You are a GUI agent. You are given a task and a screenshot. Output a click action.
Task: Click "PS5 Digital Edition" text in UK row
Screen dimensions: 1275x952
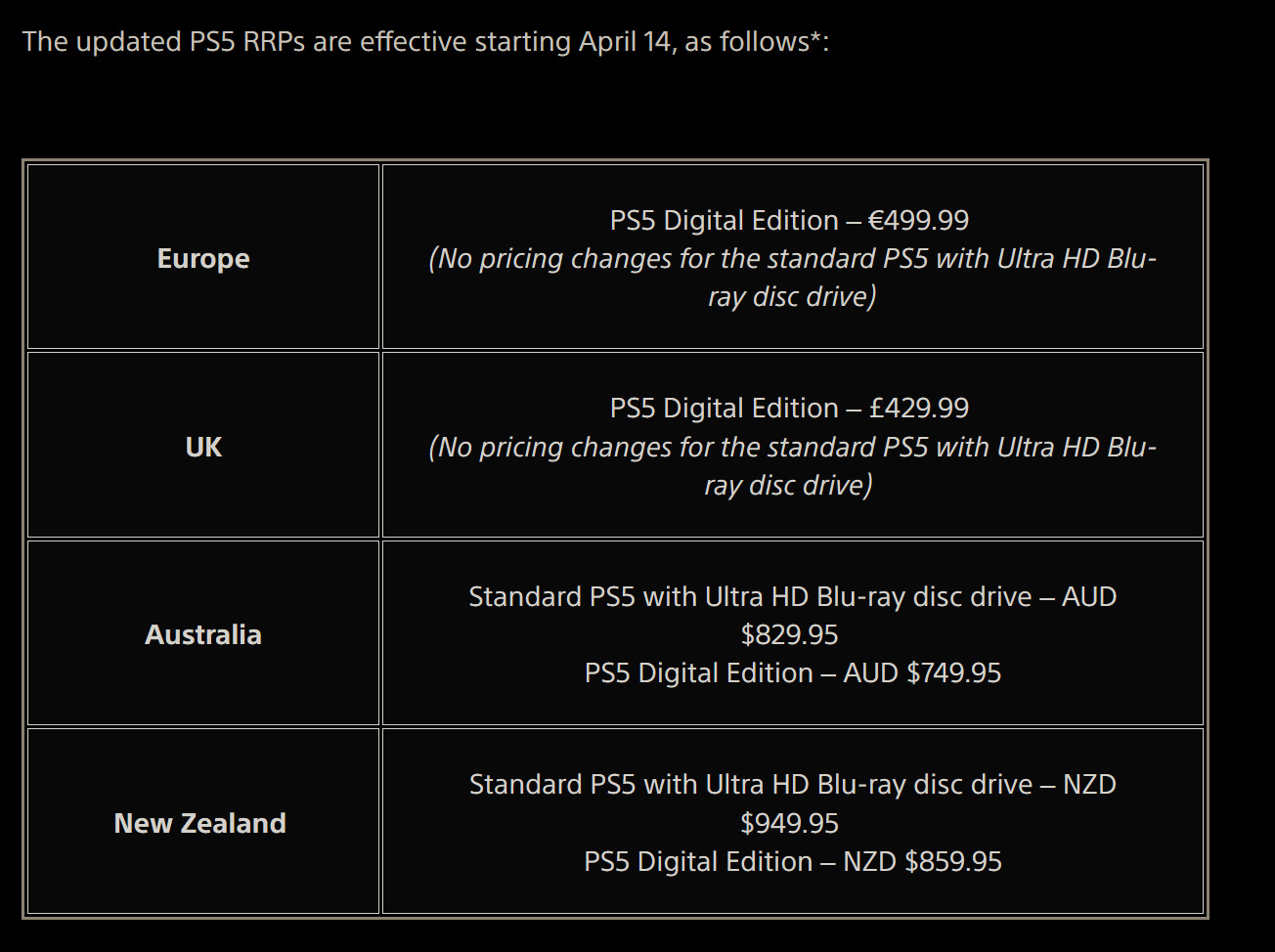tap(724, 408)
